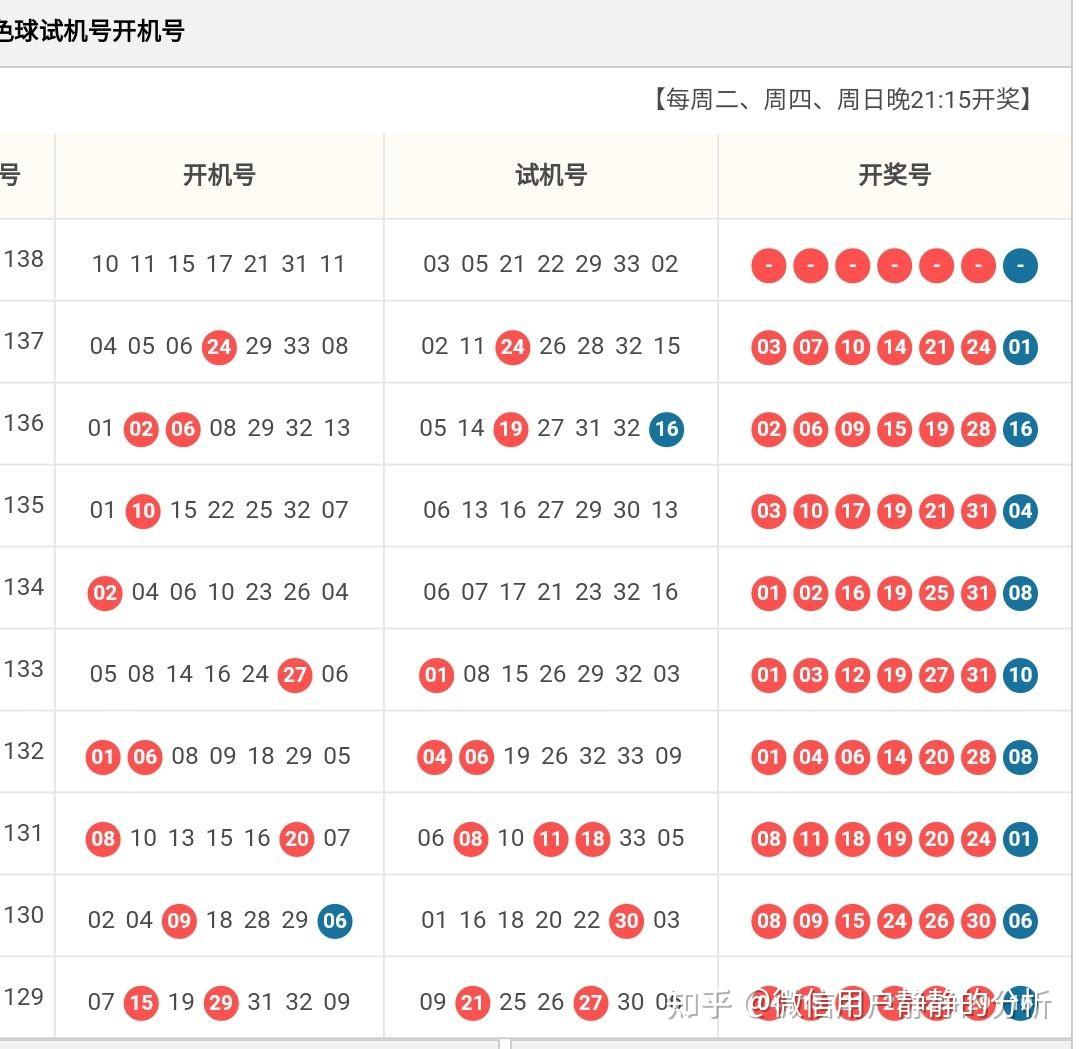Select issue number 135 in the first column

(24, 505)
